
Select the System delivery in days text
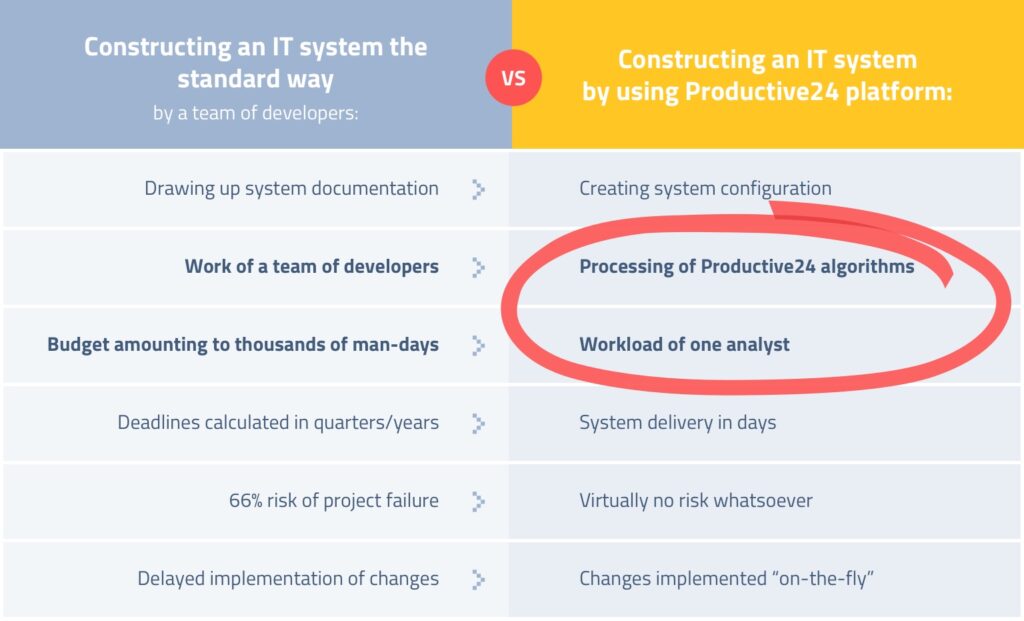677,423
